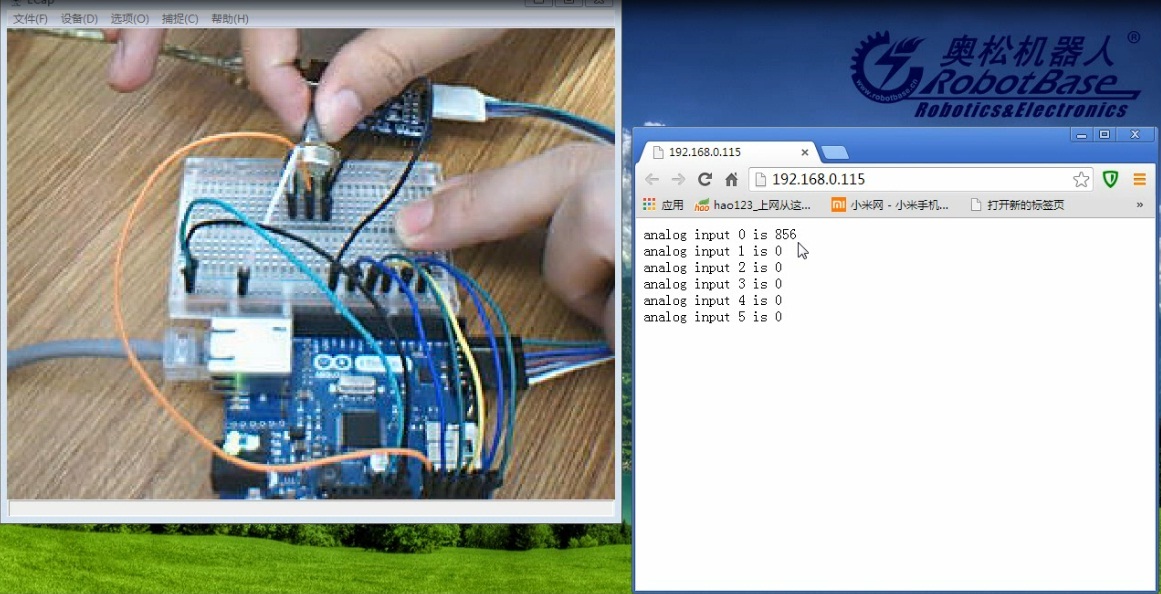The height and width of the screenshot is (594, 1161).
Task: Open the 应用 apps bookmark
Action: (663, 204)
